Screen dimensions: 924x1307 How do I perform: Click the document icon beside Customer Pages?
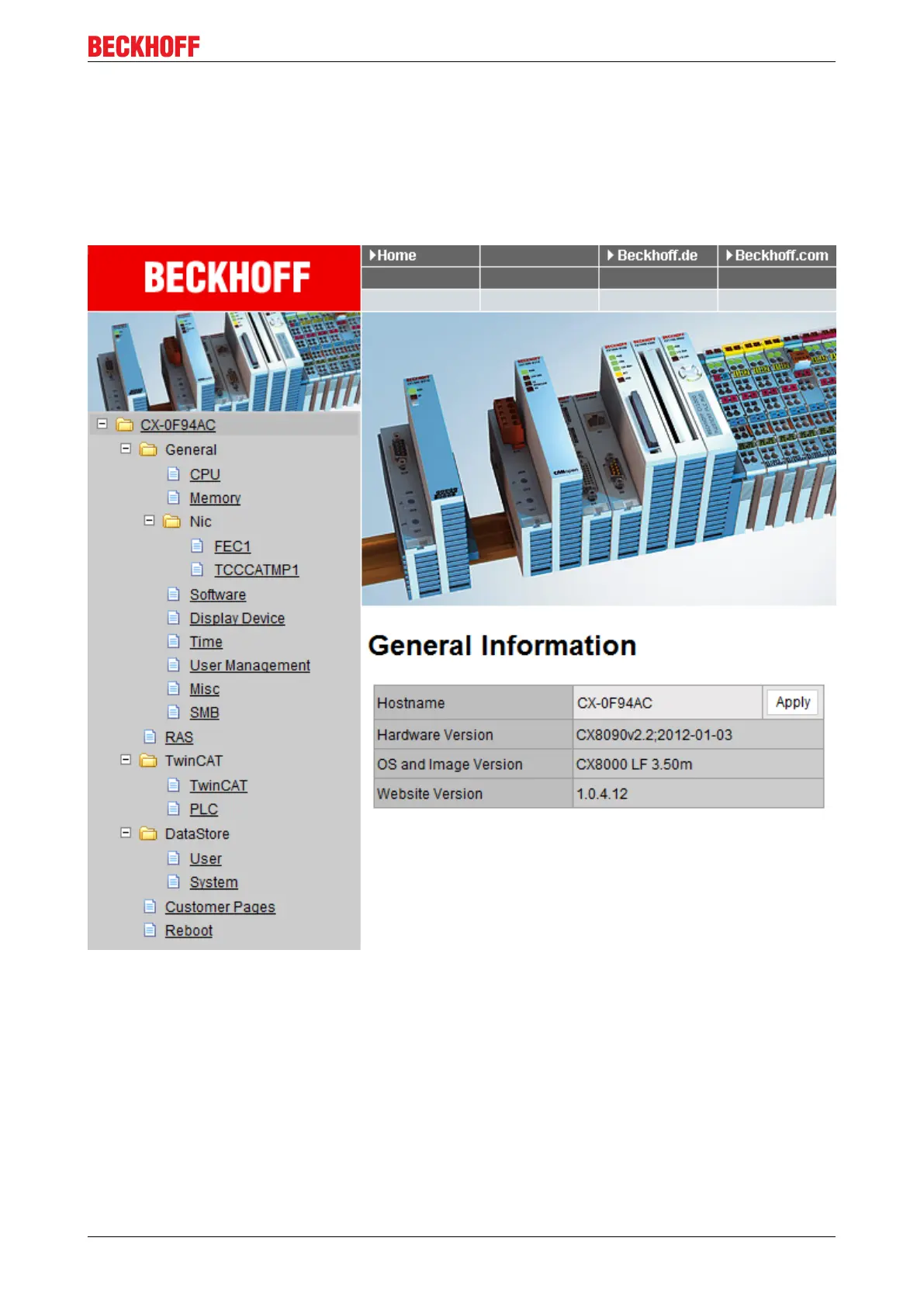pyautogui.click(x=150, y=907)
